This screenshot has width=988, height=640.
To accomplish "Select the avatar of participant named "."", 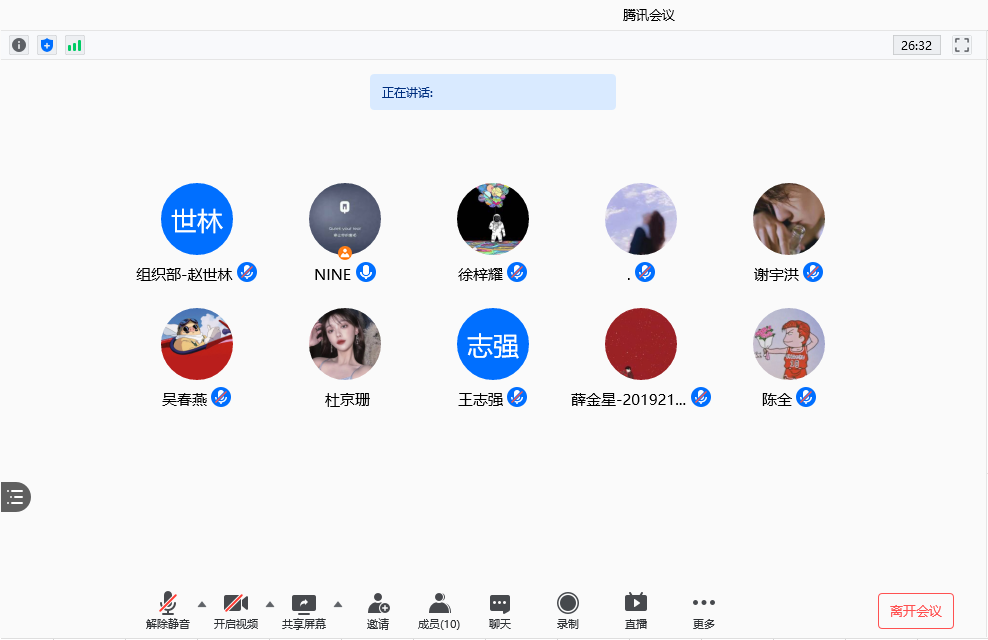I will 641,219.
